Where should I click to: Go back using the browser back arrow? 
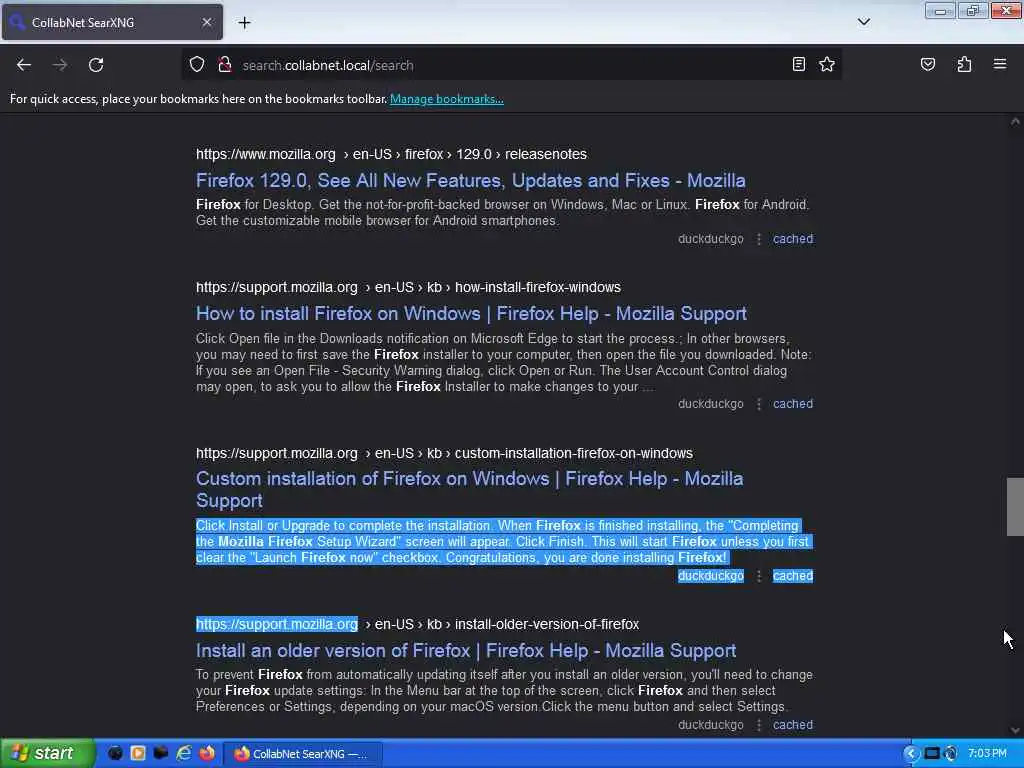coord(24,65)
